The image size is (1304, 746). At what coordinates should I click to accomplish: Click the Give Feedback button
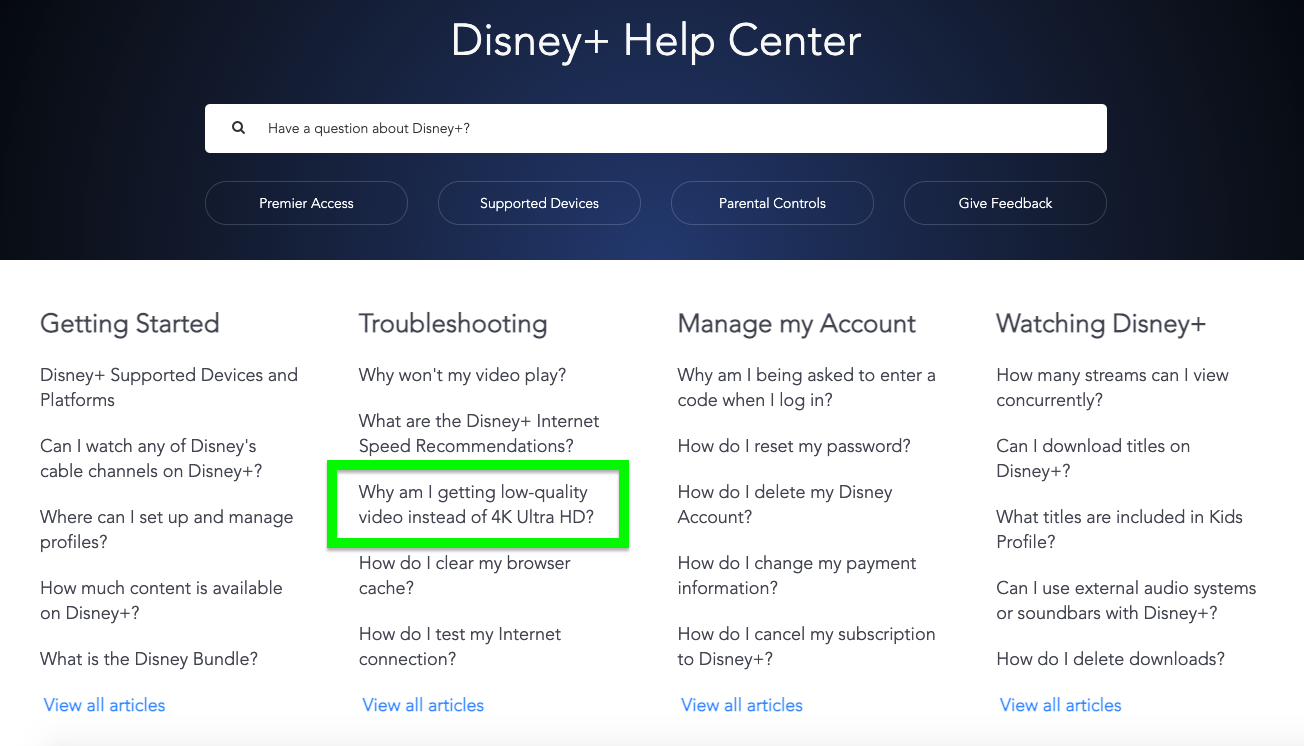click(x=1005, y=203)
